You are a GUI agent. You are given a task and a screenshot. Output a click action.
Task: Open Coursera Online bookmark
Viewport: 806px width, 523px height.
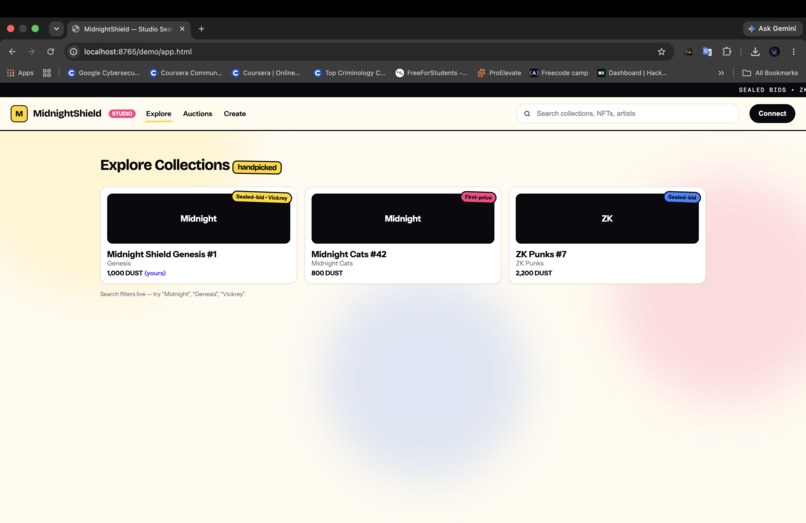(x=266, y=73)
